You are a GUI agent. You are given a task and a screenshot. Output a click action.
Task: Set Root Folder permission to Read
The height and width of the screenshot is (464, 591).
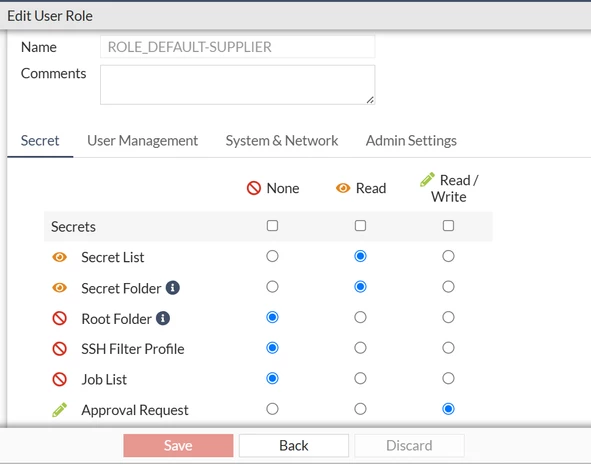pos(360,317)
